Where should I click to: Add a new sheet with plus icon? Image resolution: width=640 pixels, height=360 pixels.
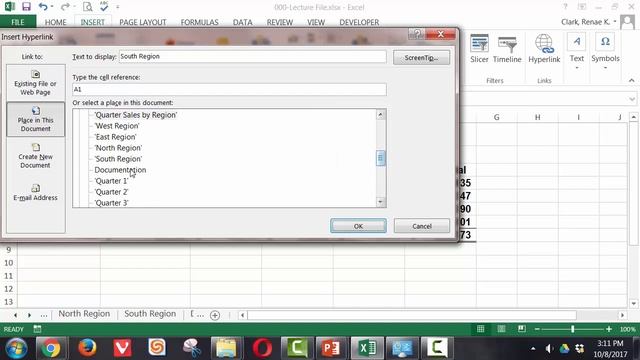215,315
